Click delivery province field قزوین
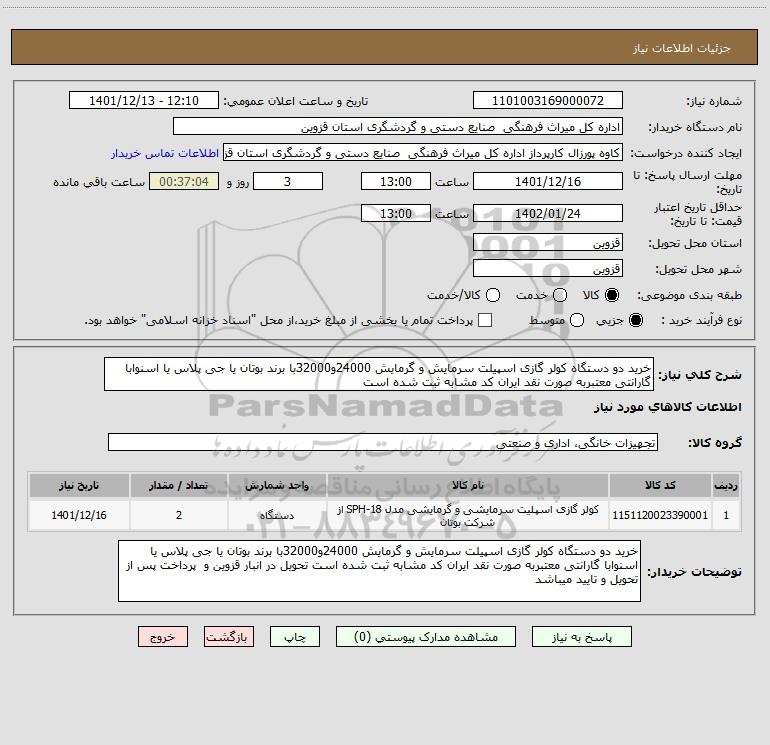This screenshot has height=745, width=770. coord(548,243)
